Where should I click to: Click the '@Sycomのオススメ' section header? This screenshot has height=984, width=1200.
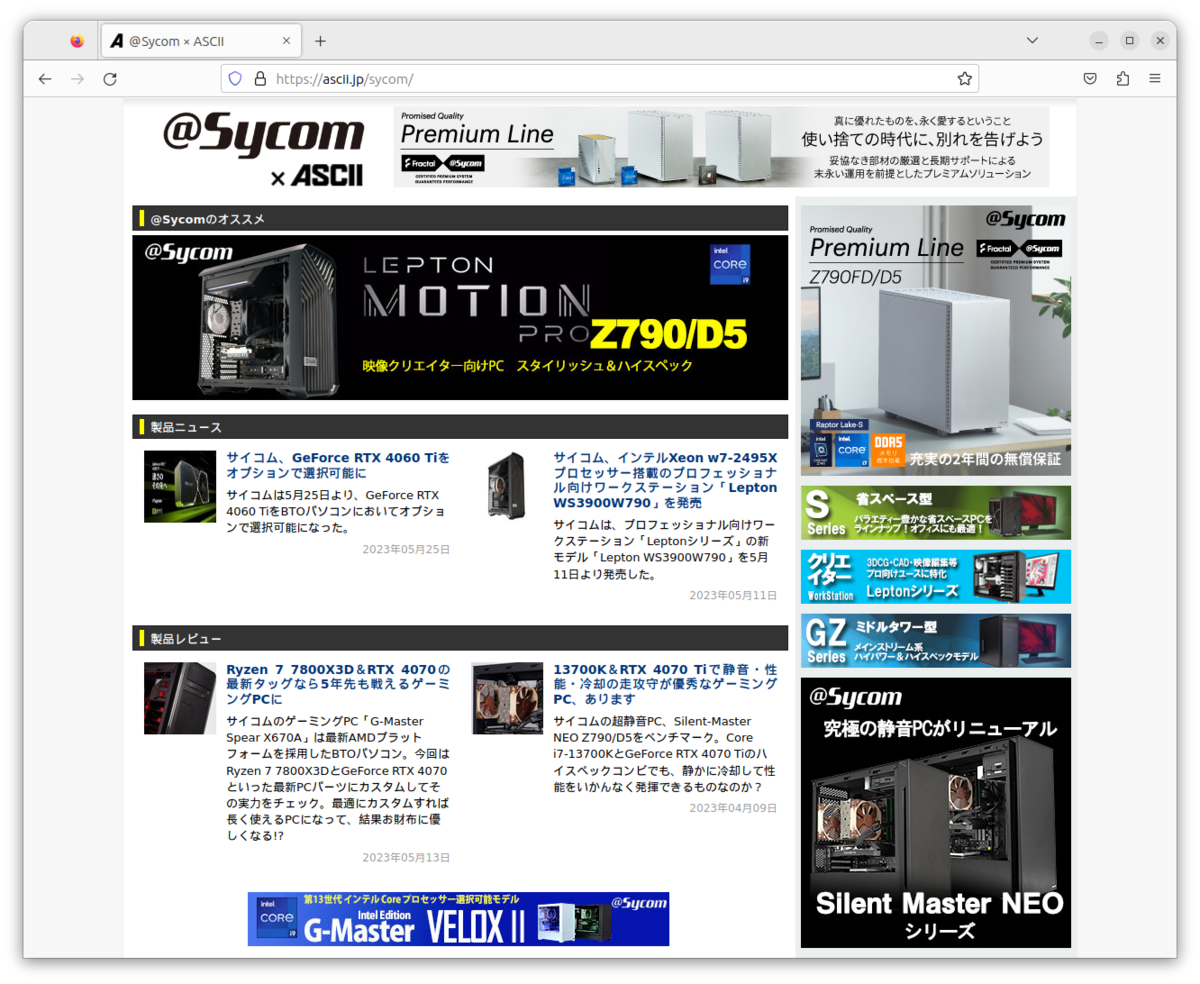coord(460,218)
